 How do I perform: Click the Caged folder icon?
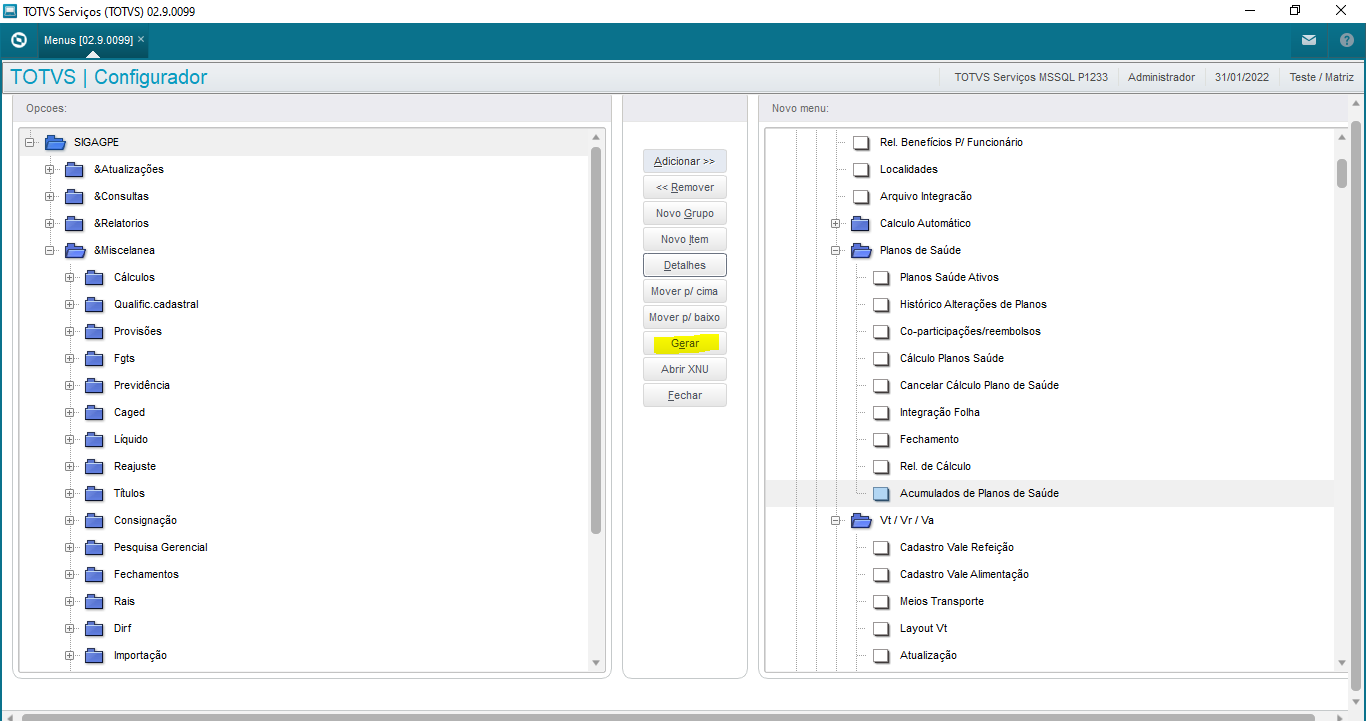click(x=95, y=412)
